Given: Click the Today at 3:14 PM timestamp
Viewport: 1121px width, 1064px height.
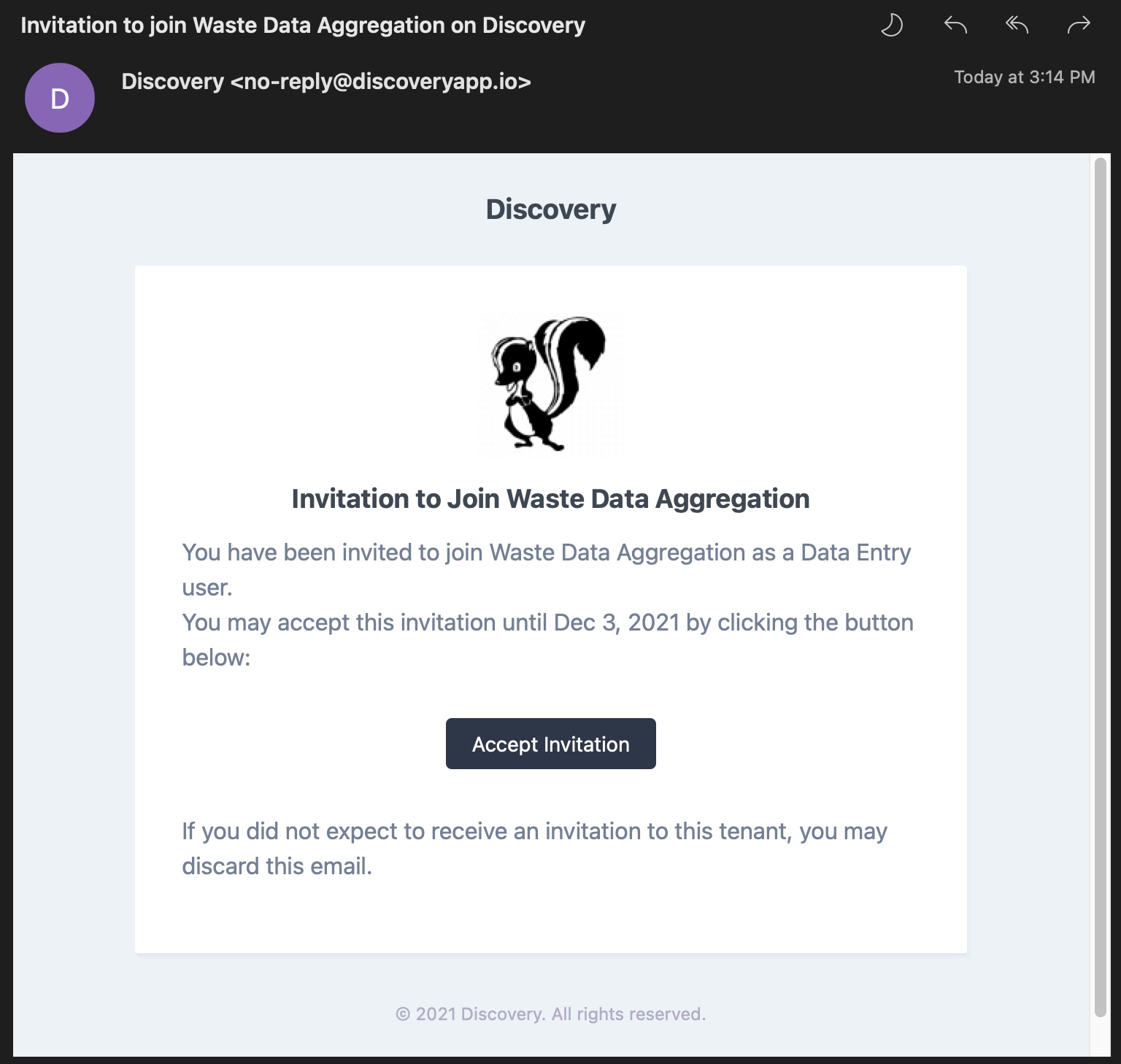Looking at the screenshot, I should pyautogui.click(x=1025, y=77).
